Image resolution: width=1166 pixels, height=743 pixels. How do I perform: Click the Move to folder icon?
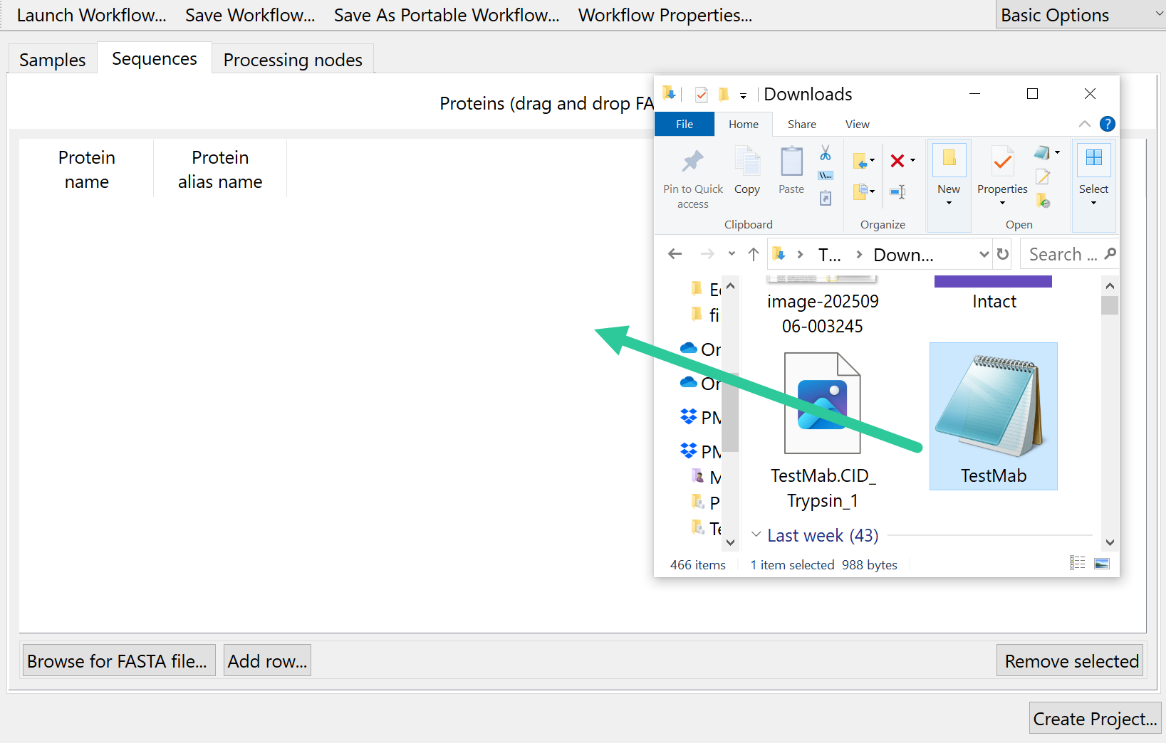[x=861, y=161]
